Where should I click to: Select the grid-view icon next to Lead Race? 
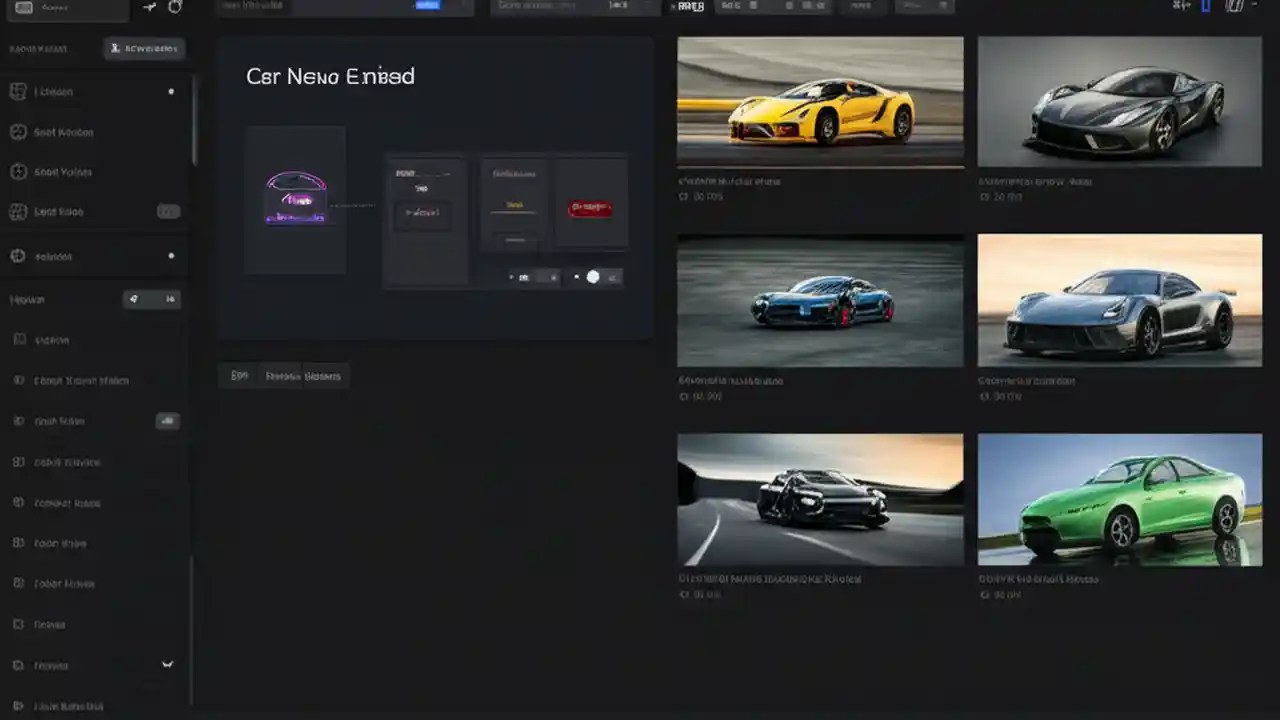click(18, 211)
